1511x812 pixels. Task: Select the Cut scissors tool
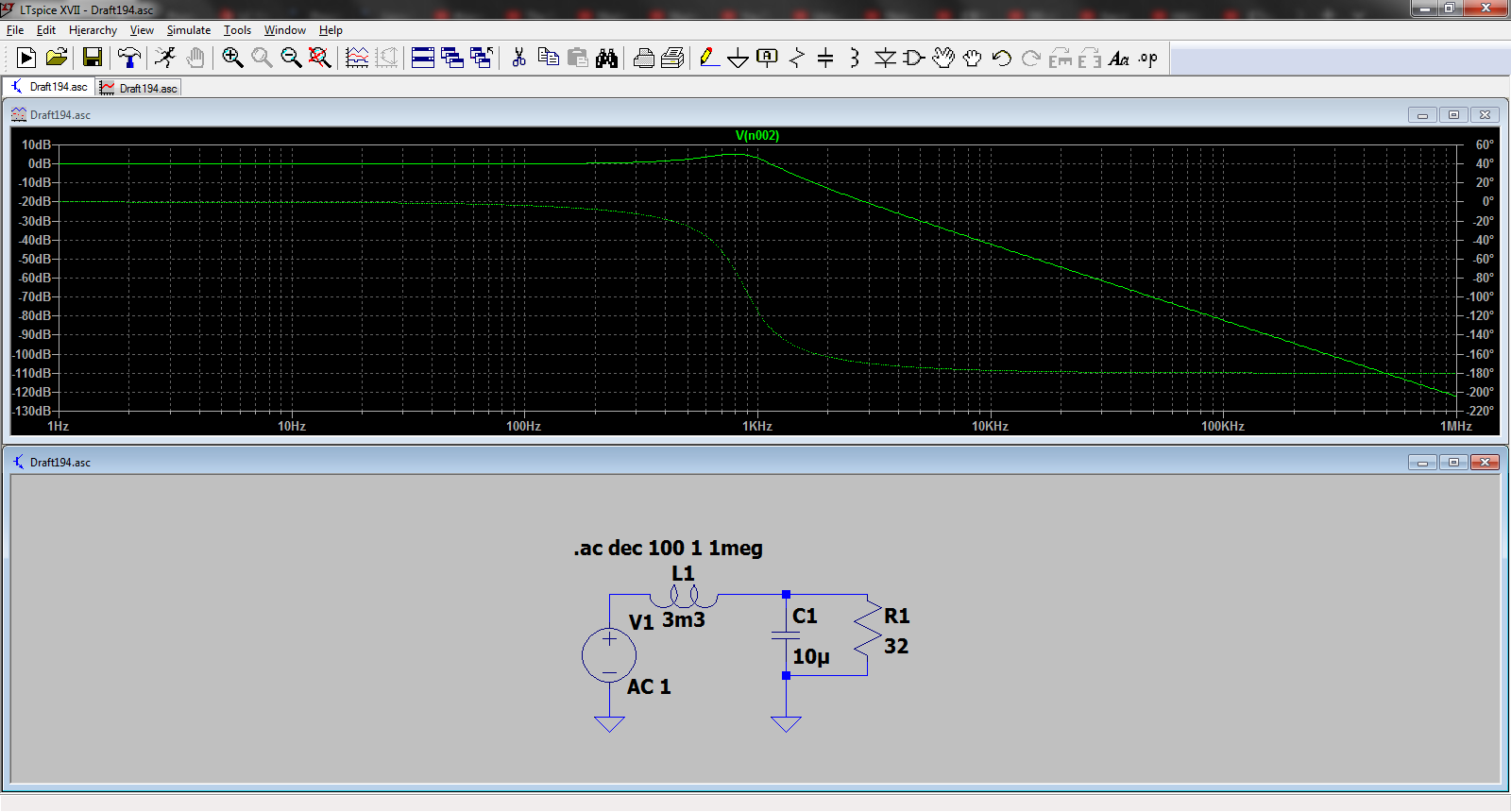pos(518,58)
